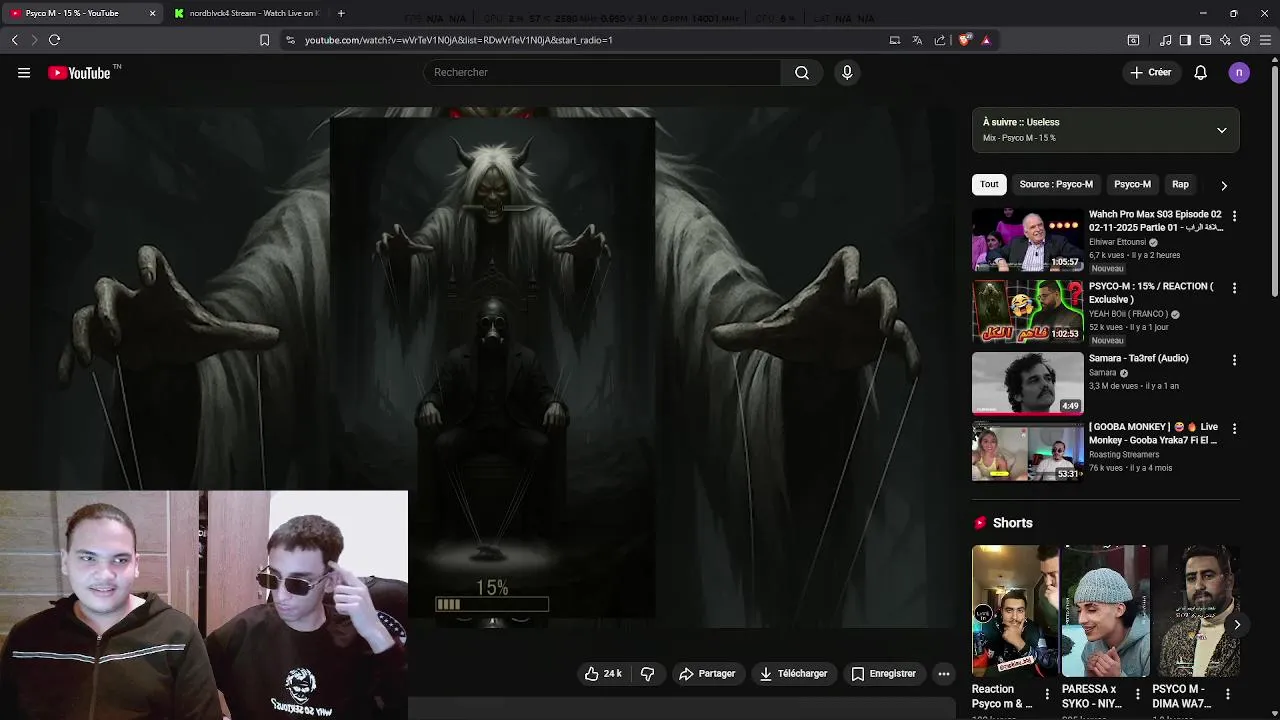The width and height of the screenshot is (1280, 720).
Task: Open the options for PSYCO M - DIMA WA7 short
Action: (x=1227, y=694)
